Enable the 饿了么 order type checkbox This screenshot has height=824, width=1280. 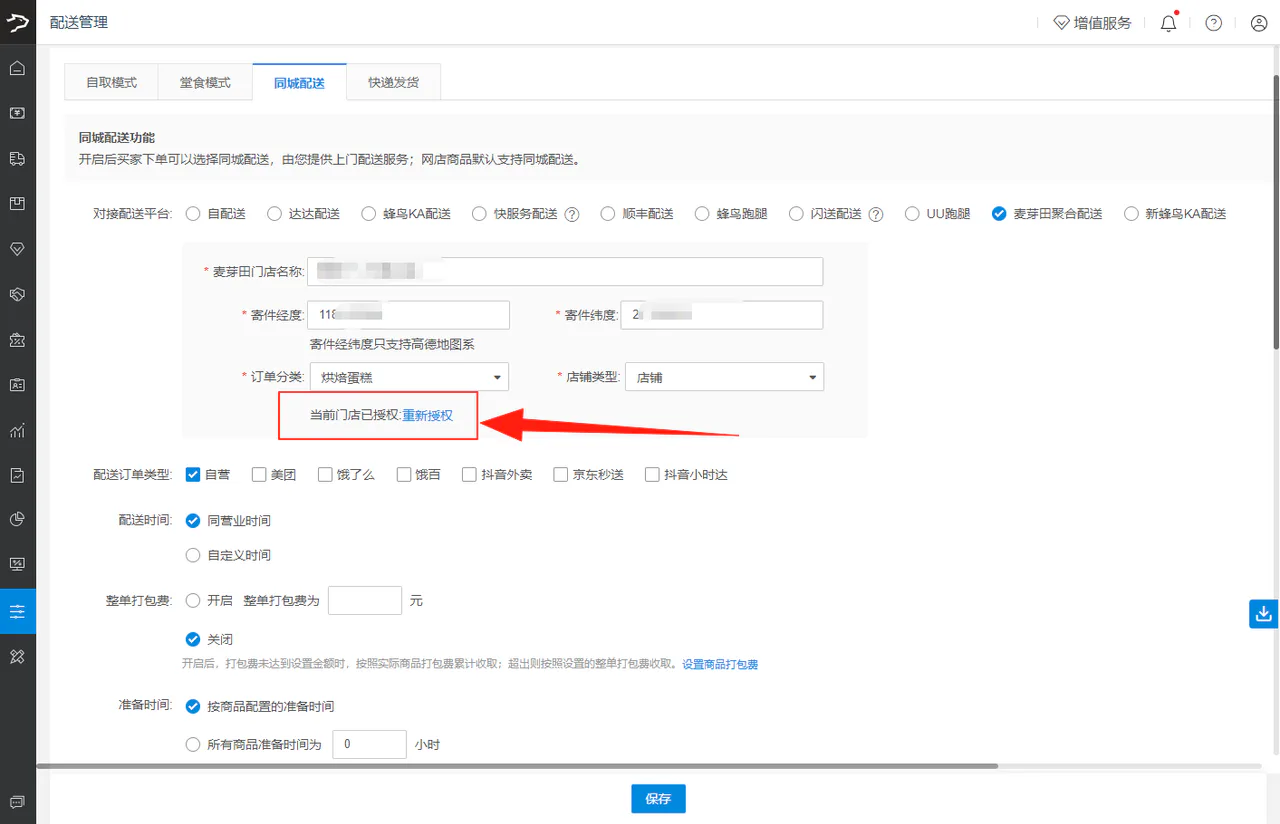325,474
